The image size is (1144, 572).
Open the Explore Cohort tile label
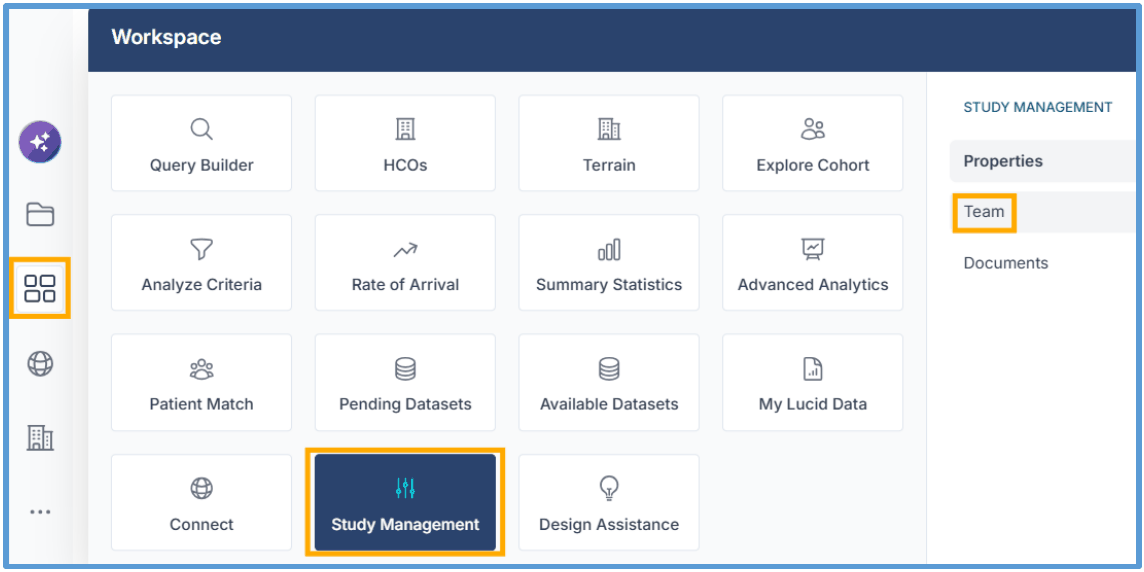click(x=813, y=165)
